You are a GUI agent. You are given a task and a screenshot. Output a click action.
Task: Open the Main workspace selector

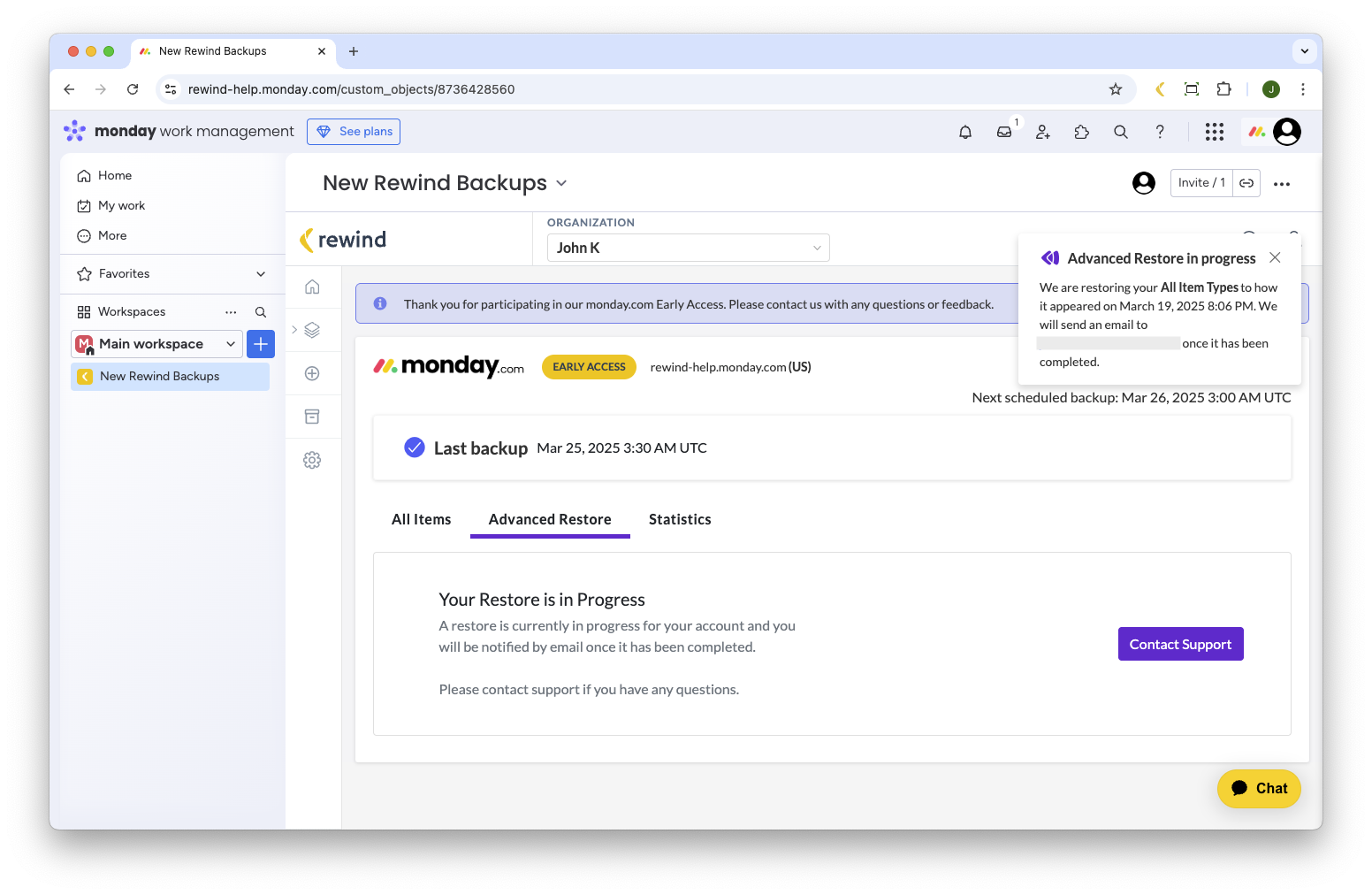click(x=156, y=344)
